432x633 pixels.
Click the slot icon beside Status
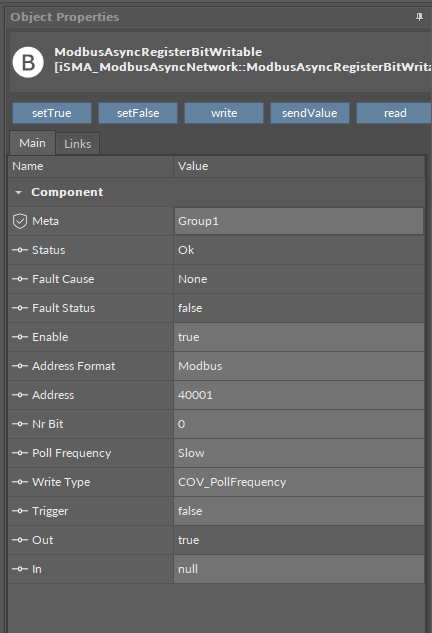coord(20,250)
